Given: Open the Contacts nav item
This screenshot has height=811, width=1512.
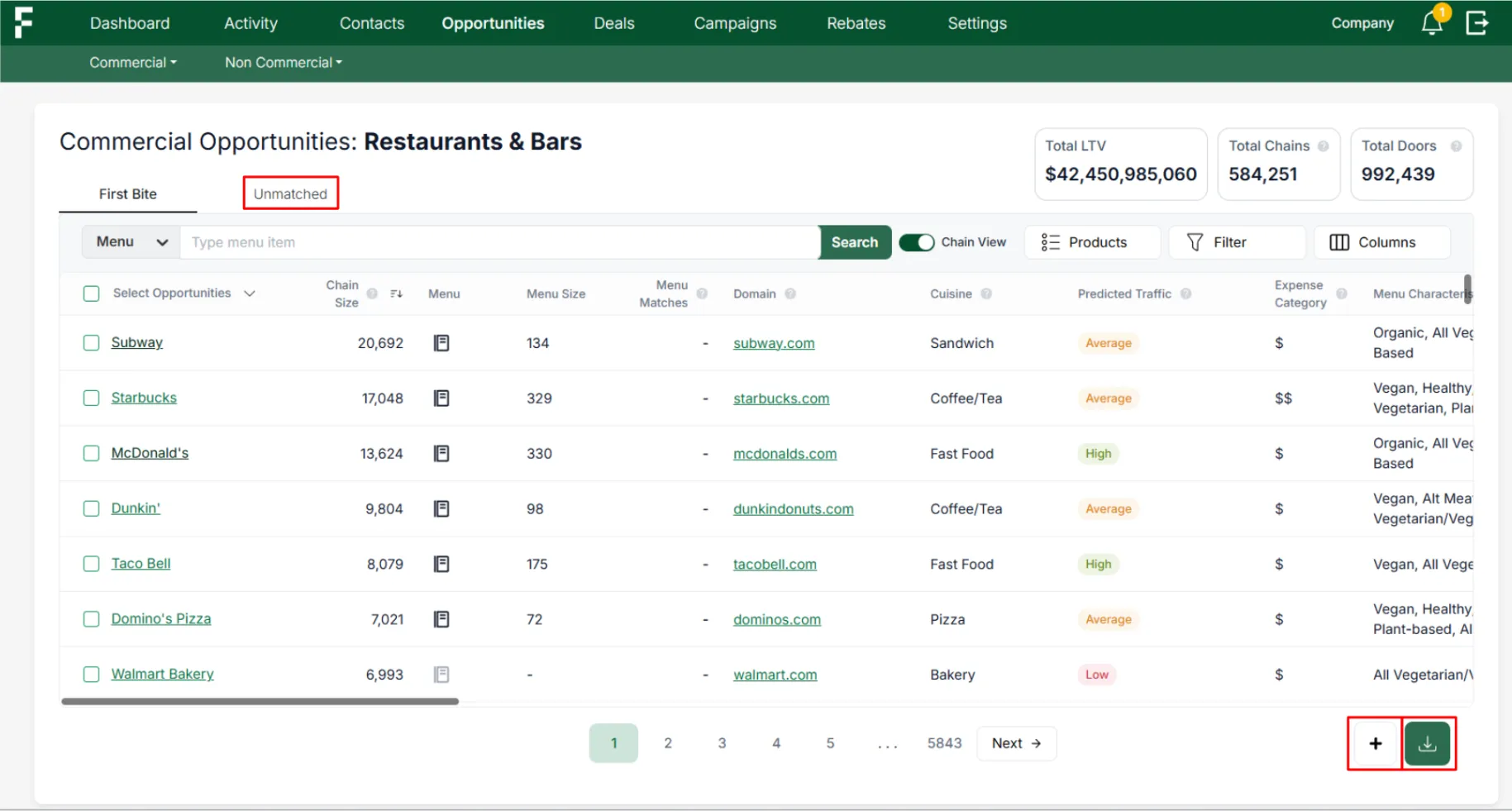Looking at the screenshot, I should [372, 23].
